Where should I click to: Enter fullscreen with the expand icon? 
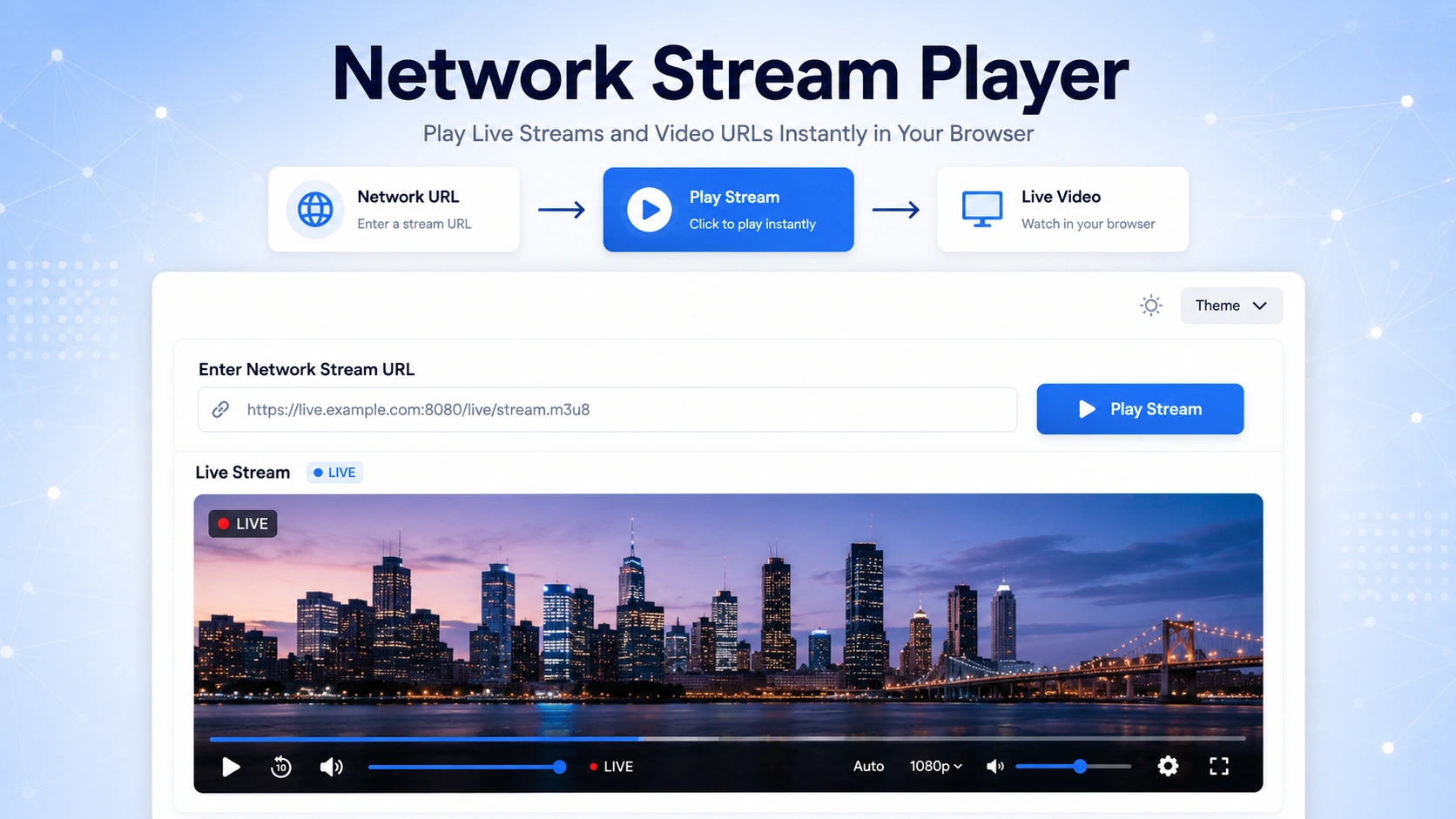point(1219,766)
